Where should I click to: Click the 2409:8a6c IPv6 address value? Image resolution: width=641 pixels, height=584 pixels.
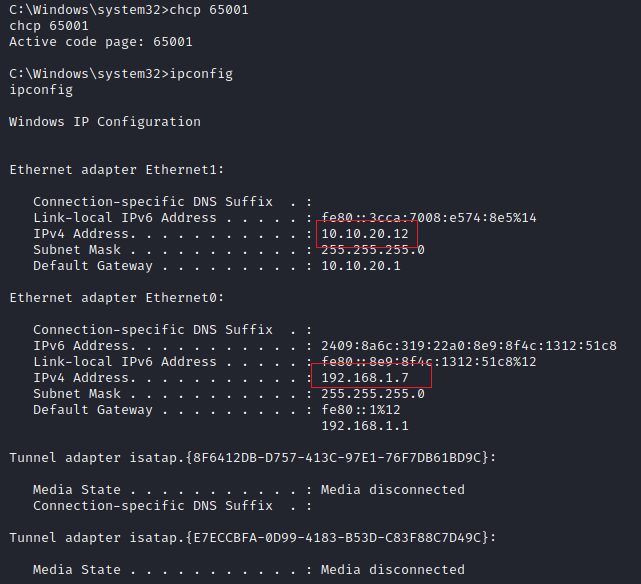coord(468,346)
